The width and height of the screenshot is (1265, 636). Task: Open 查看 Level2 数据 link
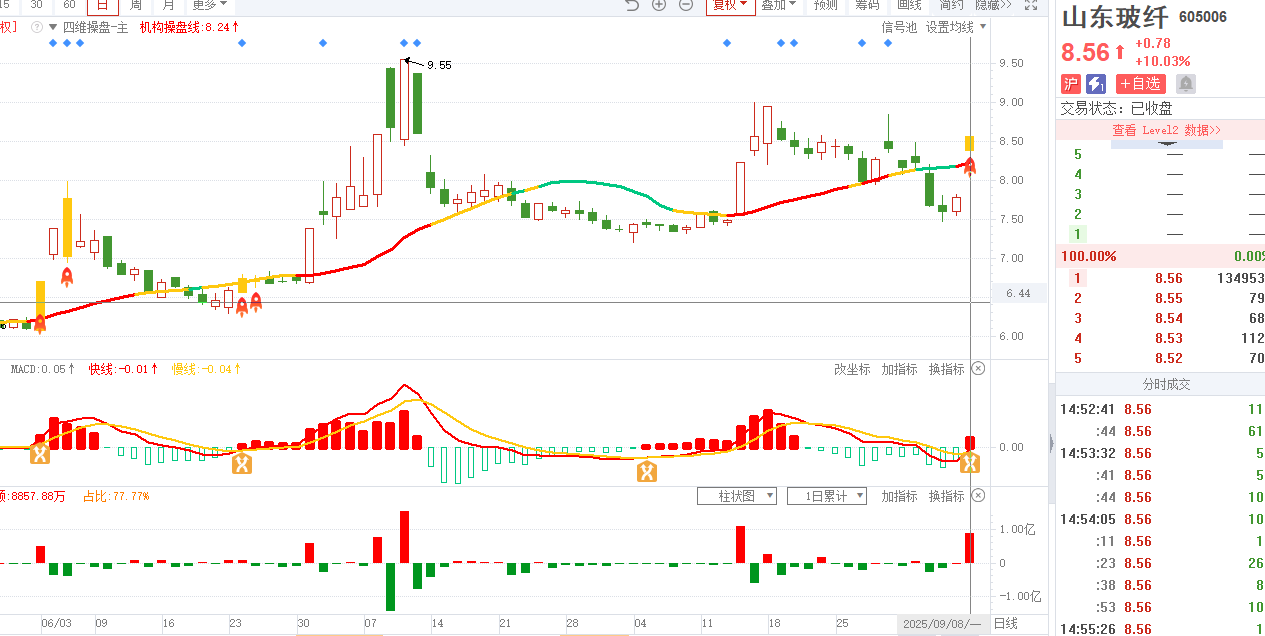tap(1166, 130)
